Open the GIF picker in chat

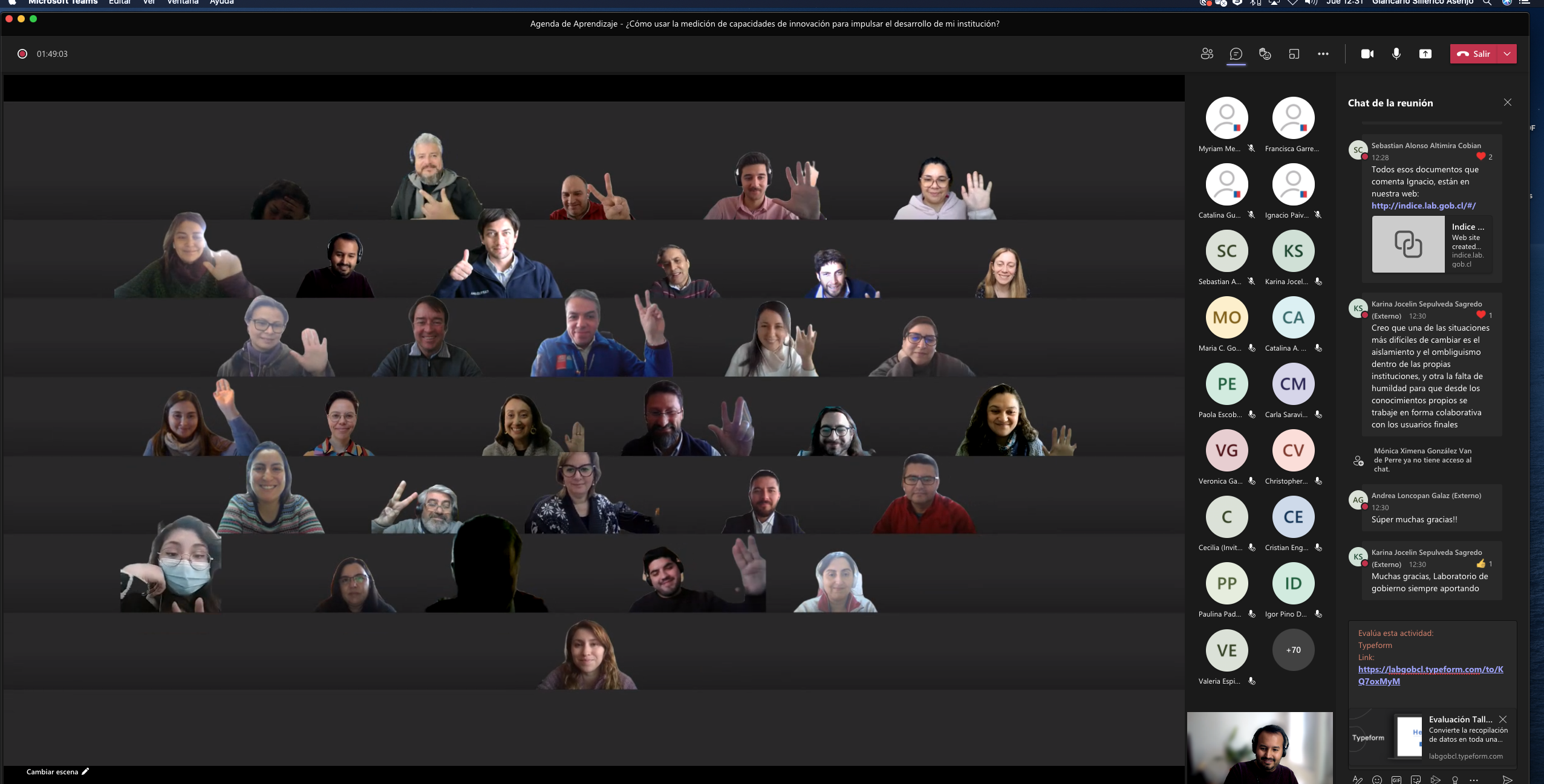coord(1396,780)
